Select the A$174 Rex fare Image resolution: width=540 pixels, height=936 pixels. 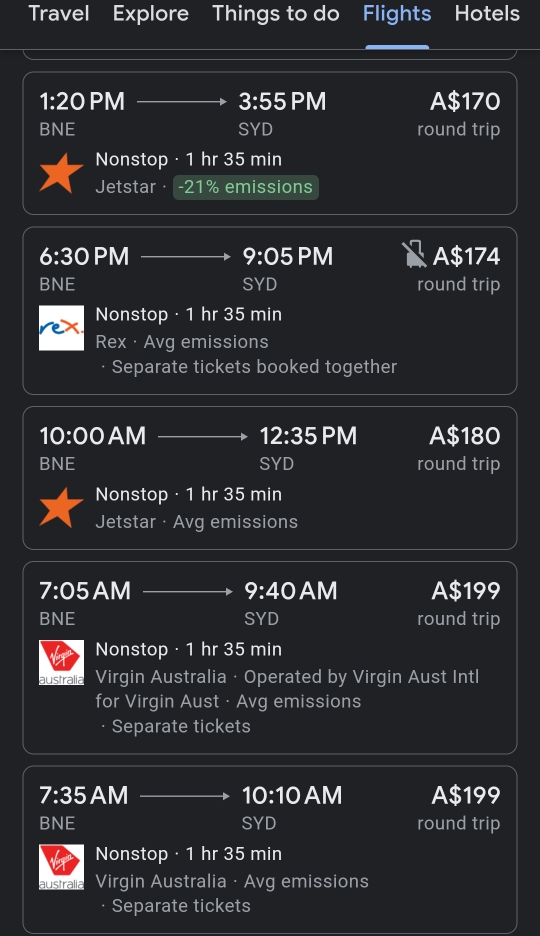click(x=466, y=257)
